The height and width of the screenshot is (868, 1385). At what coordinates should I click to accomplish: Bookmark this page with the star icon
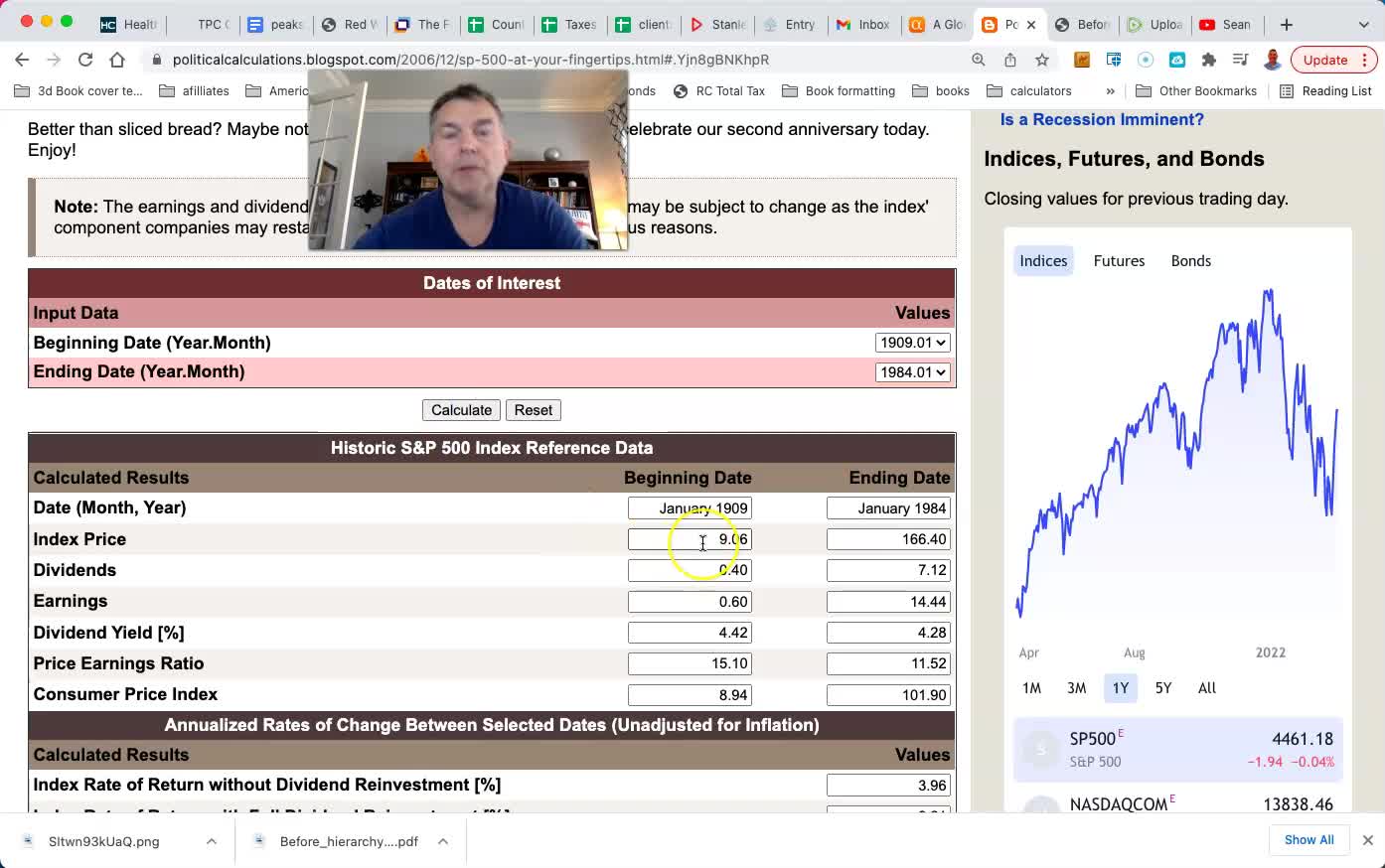pyautogui.click(x=1042, y=60)
